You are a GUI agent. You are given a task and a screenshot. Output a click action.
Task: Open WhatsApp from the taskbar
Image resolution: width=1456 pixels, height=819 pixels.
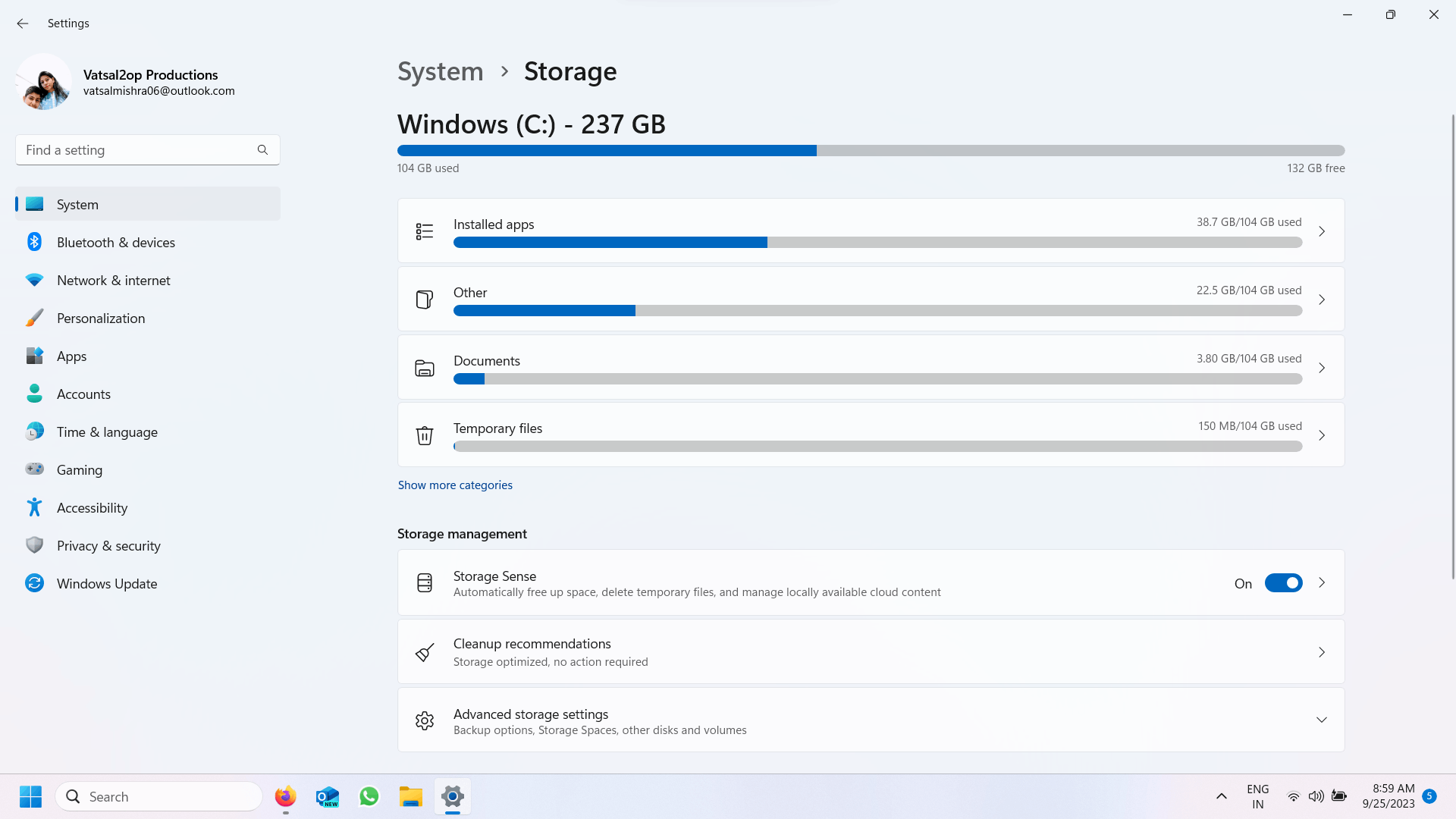[x=369, y=796]
